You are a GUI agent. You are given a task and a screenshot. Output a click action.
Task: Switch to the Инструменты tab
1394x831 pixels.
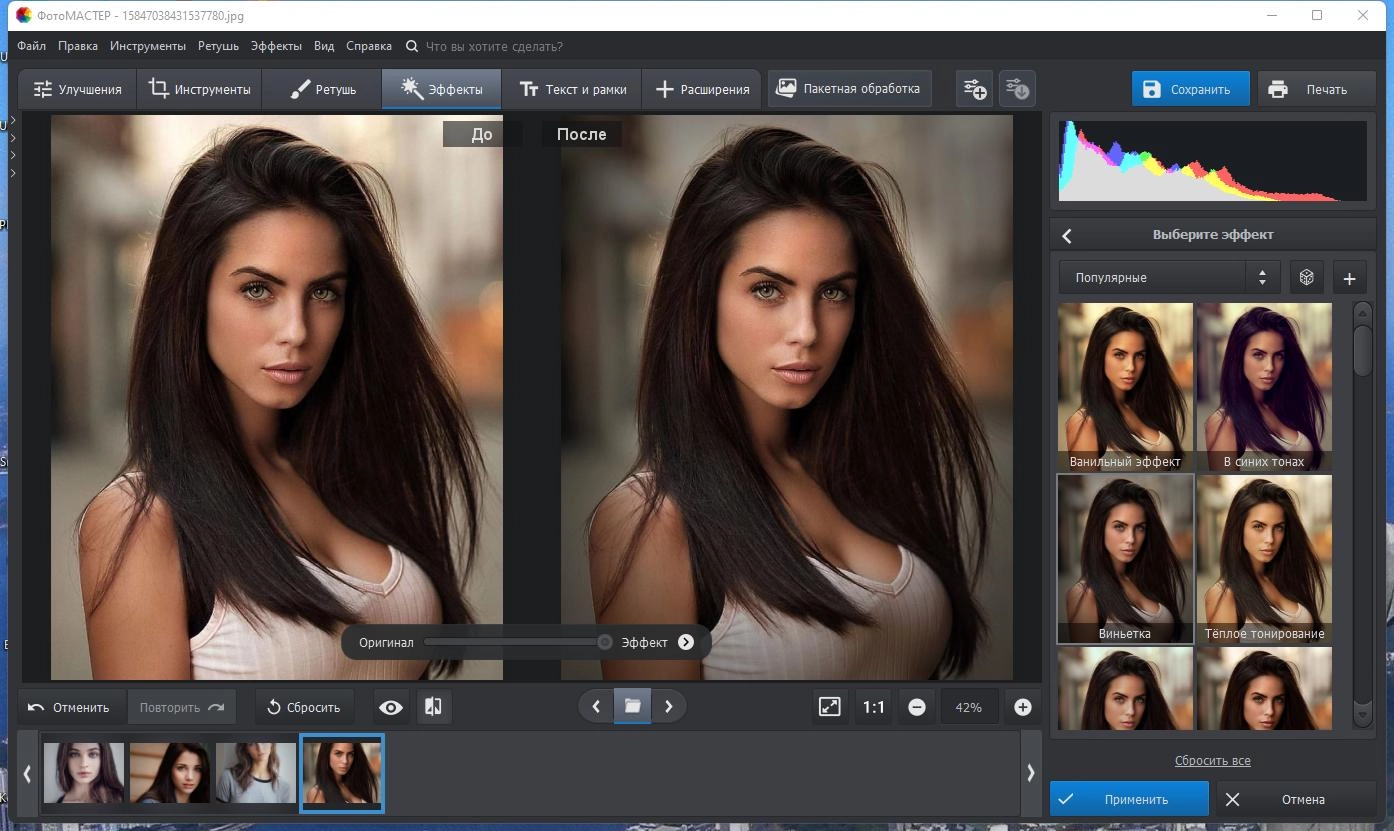pos(199,89)
